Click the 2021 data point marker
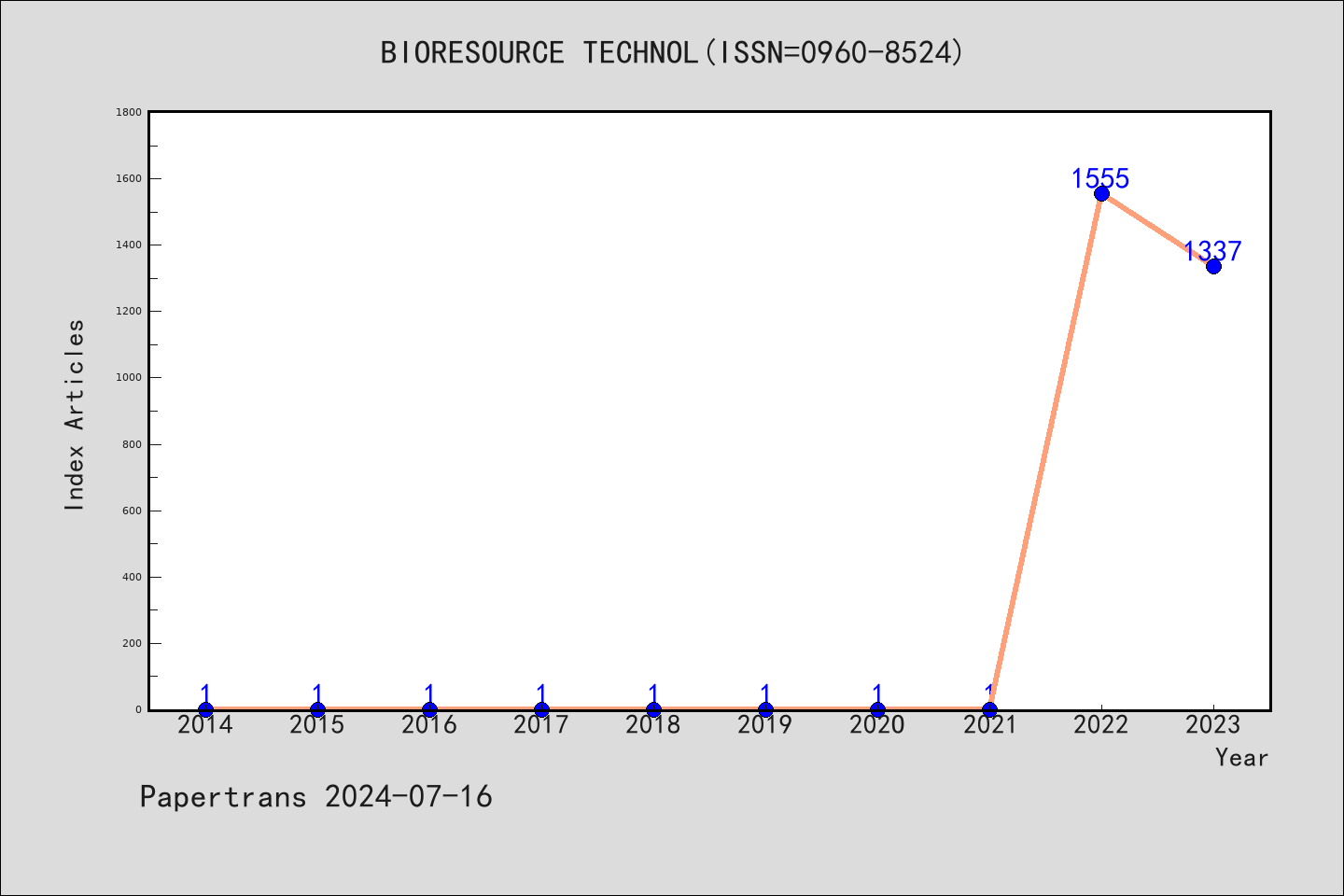The image size is (1344, 896). (989, 710)
